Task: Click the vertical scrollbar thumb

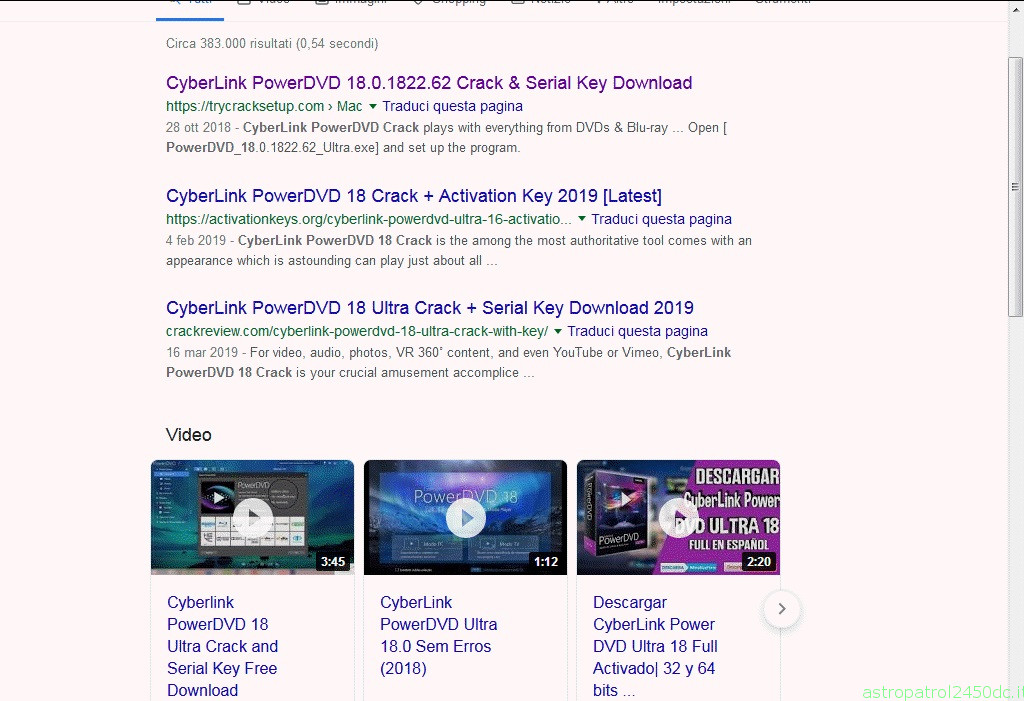Action: click(1015, 186)
